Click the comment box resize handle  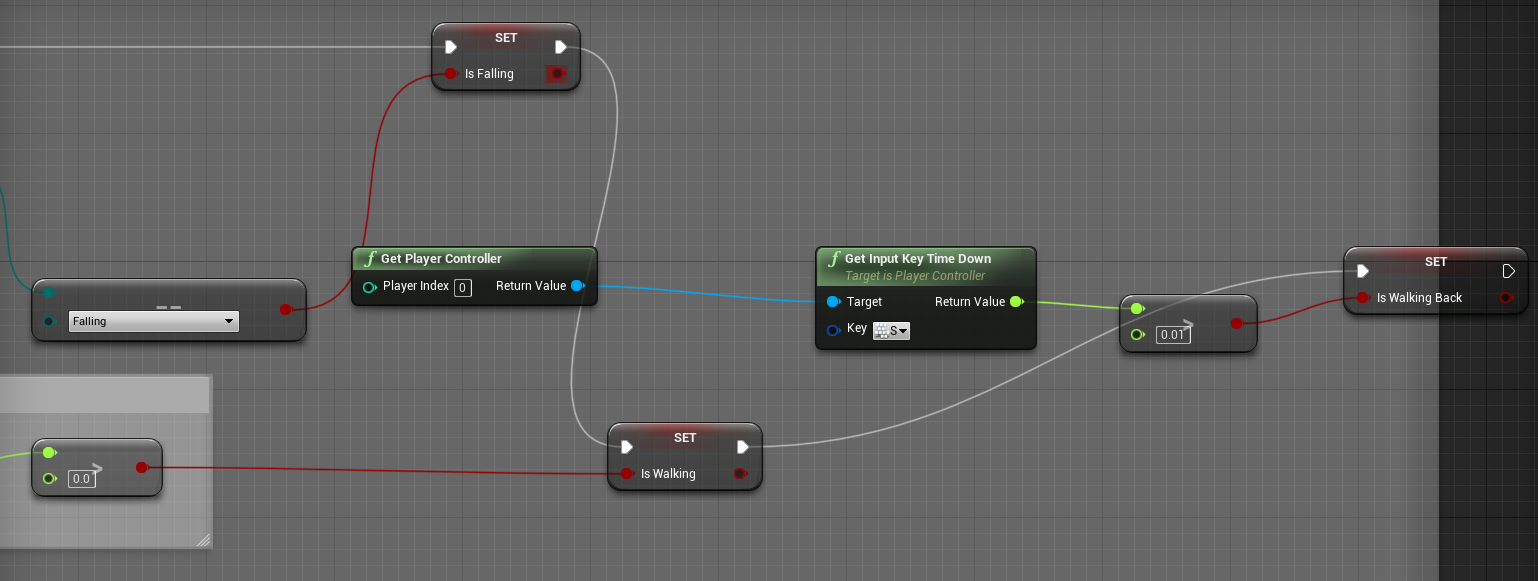pos(203,540)
